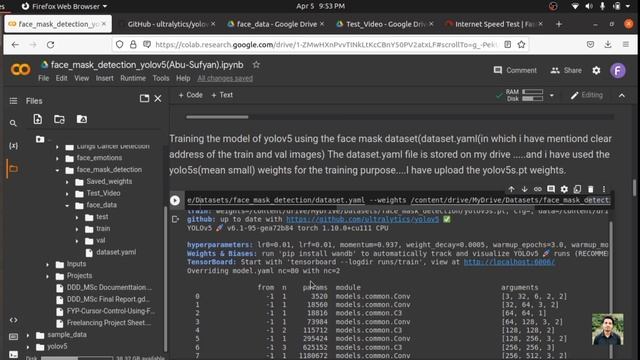Open the Runtime menu
This screenshot has width=640, height=360.
[x=133, y=78]
